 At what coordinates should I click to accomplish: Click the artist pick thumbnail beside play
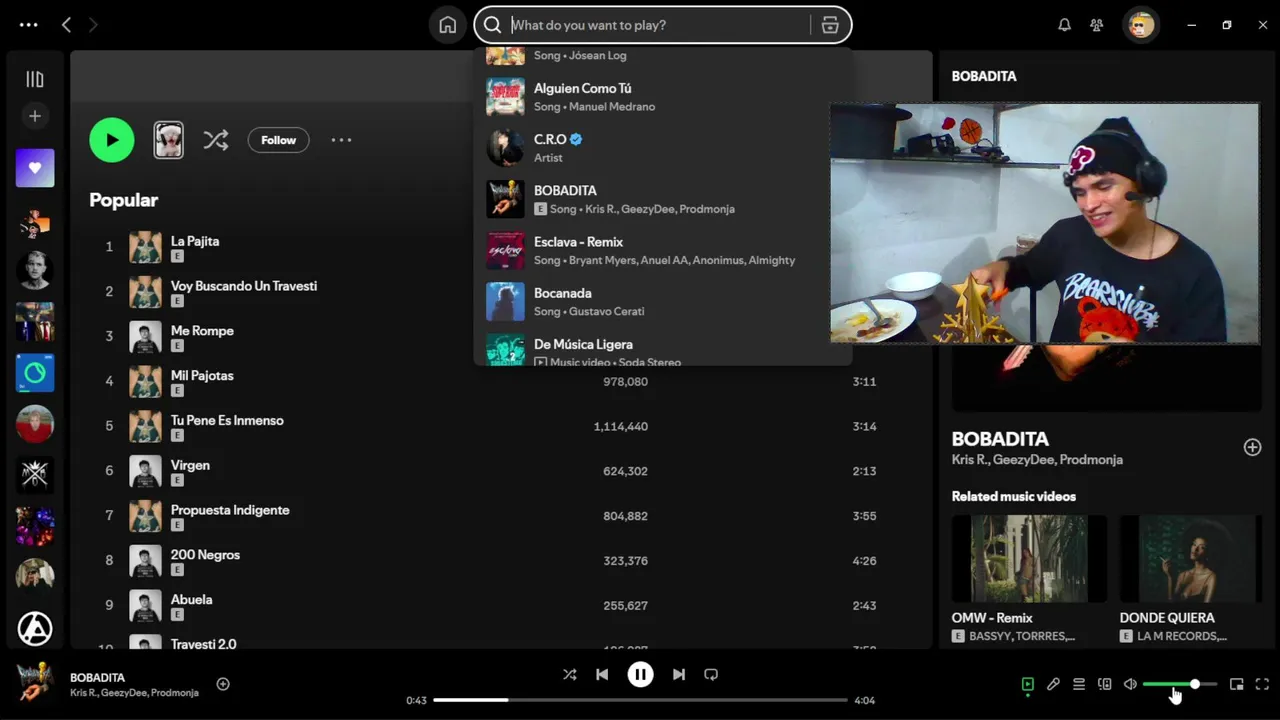click(x=168, y=140)
